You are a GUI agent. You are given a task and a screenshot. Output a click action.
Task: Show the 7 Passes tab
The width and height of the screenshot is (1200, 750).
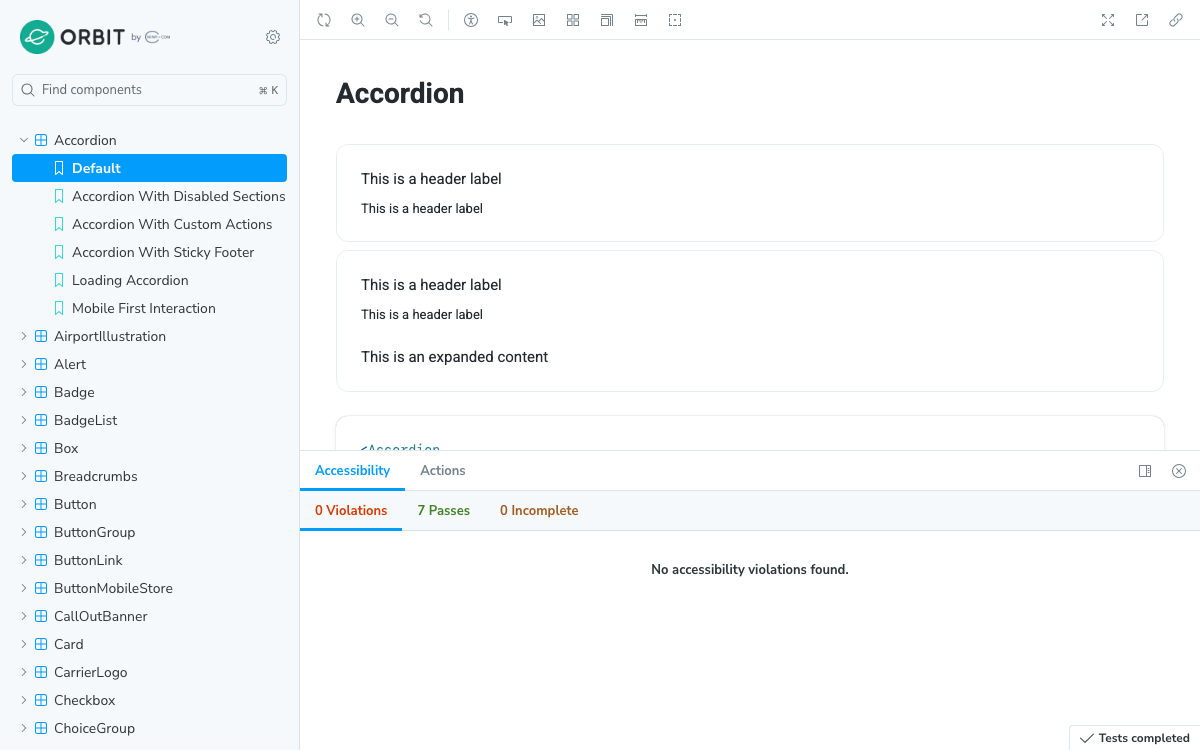pyautogui.click(x=444, y=511)
